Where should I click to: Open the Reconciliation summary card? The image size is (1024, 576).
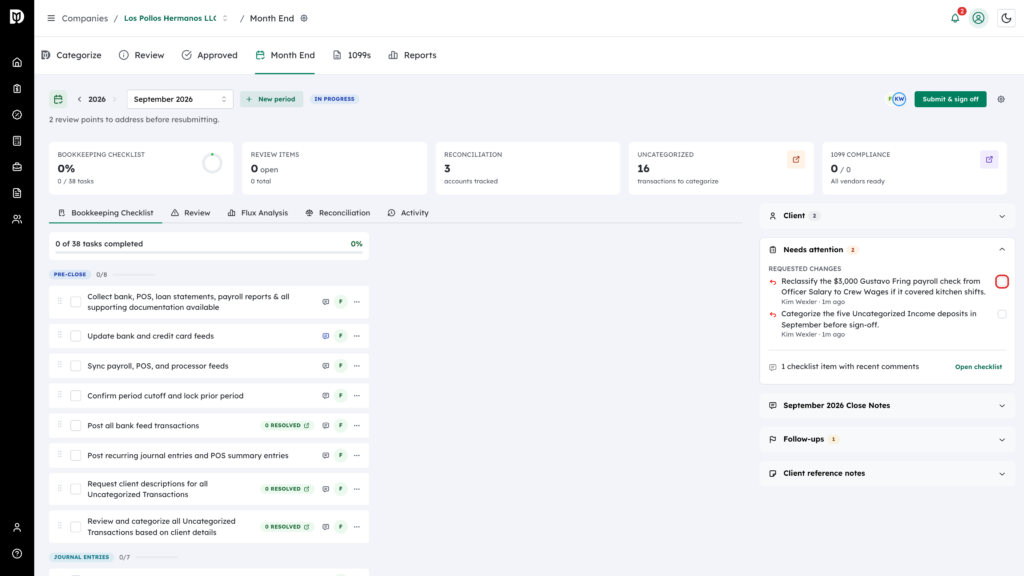528,168
